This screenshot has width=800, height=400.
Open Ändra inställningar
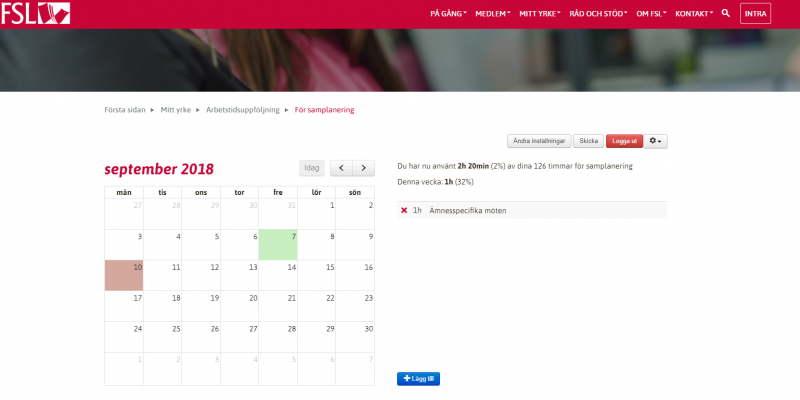point(539,141)
